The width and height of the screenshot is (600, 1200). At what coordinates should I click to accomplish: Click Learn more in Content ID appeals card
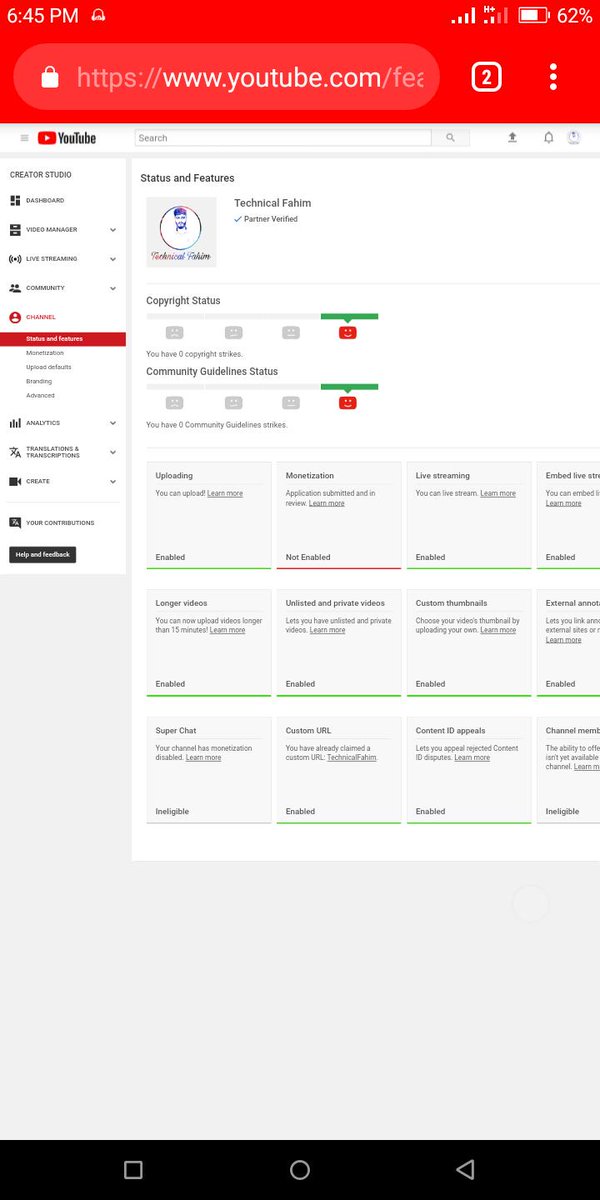472,758
